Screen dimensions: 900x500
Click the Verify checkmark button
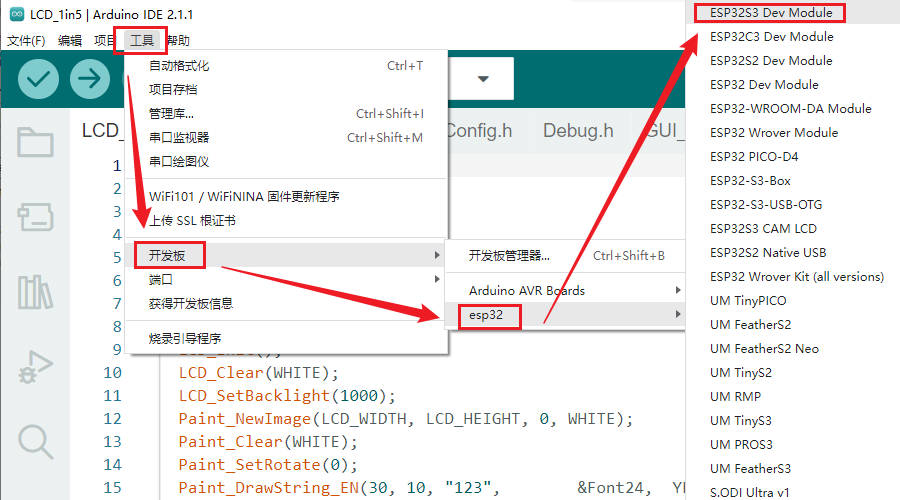38,79
